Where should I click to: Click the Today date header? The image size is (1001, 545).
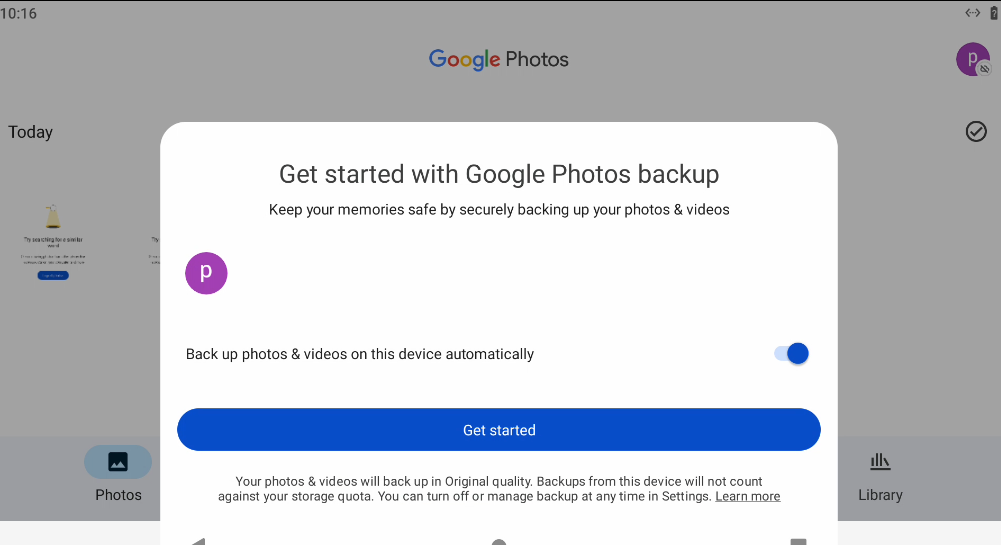31,132
